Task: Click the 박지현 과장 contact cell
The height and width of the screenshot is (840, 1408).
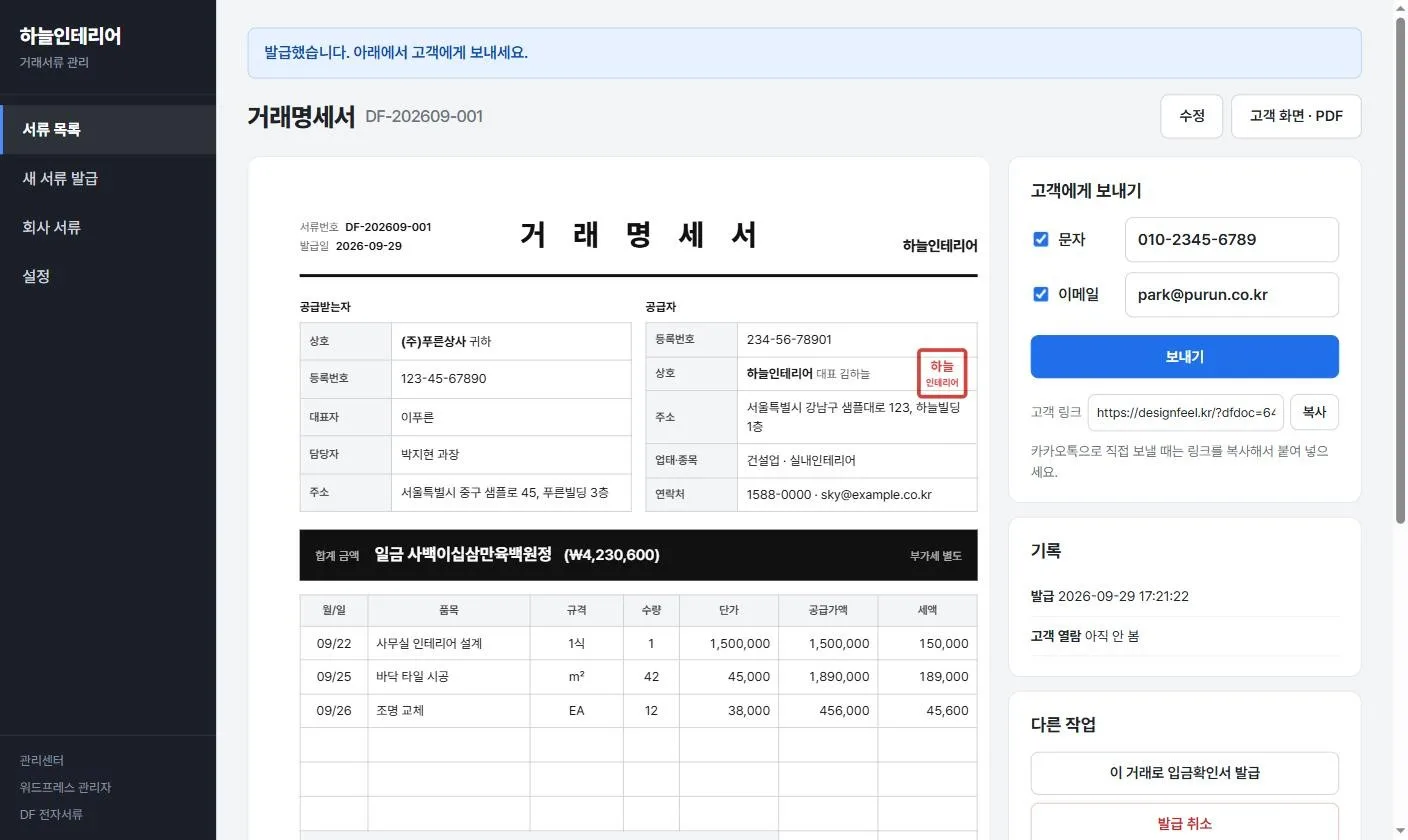Action: tap(511, 455)
